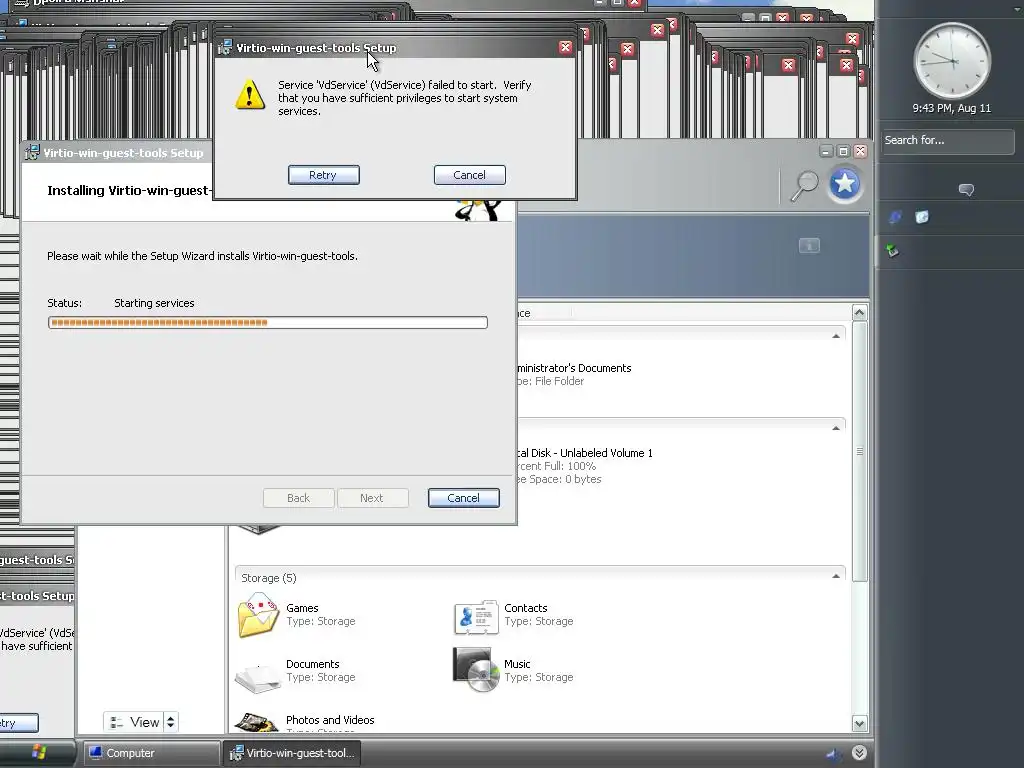This screenshot has width=1024, height=768.
Task: Click the speech bubble icon in sidebar
Action: 966,189
